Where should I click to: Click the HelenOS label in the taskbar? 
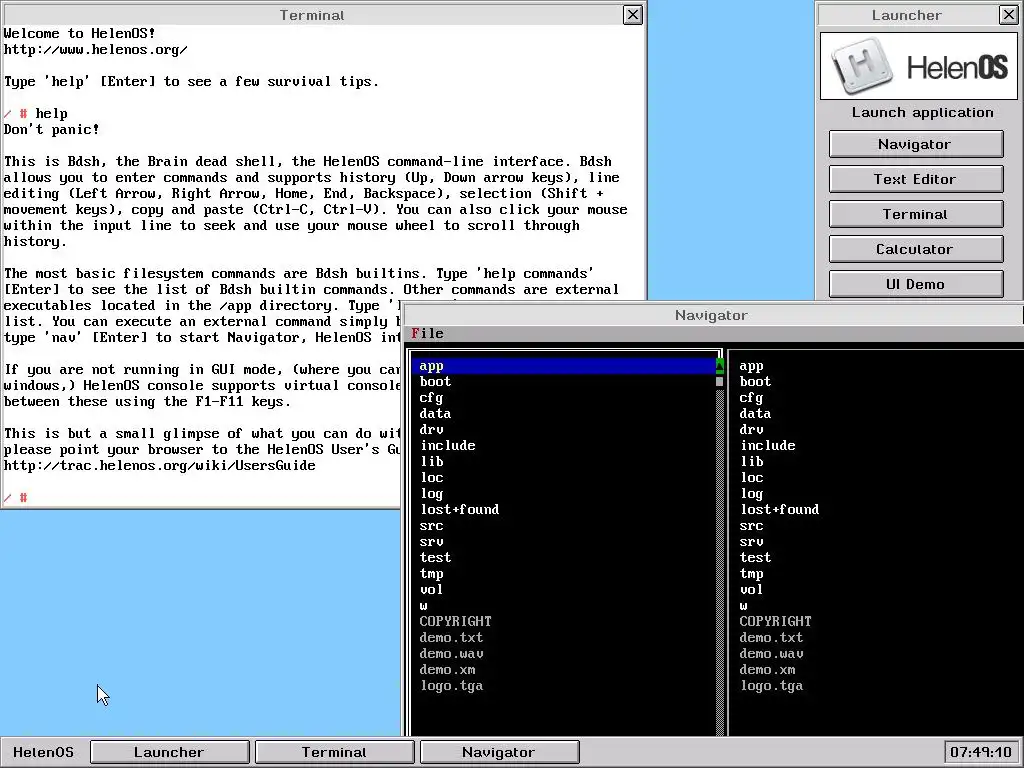(x=43, y=752)
